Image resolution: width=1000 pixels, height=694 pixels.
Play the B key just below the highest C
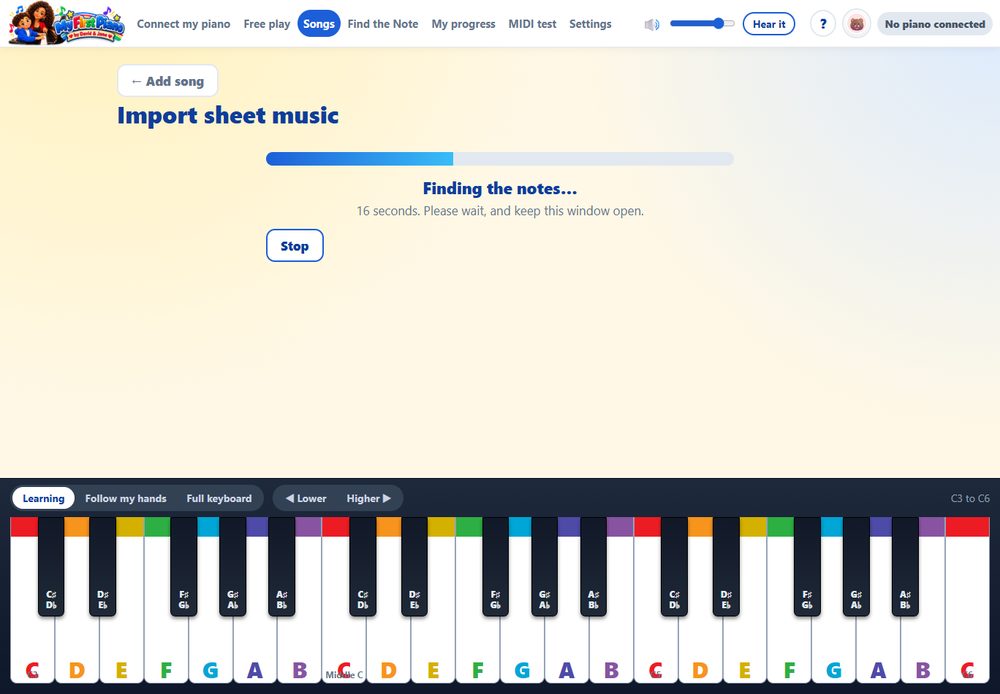point(923,651)
